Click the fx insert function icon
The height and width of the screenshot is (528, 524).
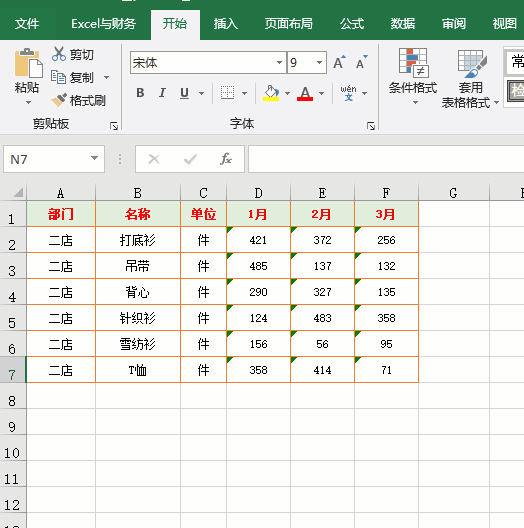(x=226, y=159)
